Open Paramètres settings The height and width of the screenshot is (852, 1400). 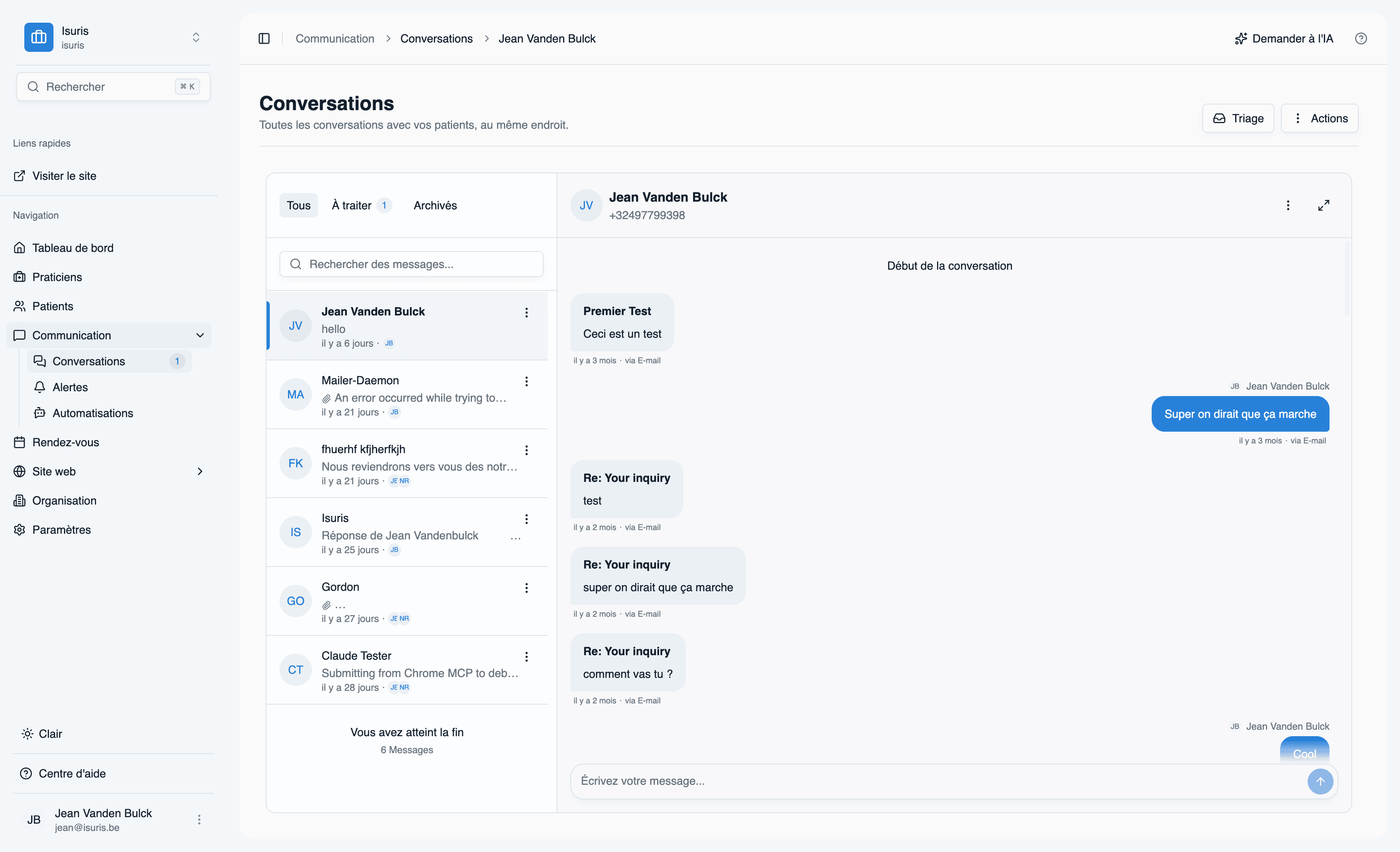pos(109,529)
